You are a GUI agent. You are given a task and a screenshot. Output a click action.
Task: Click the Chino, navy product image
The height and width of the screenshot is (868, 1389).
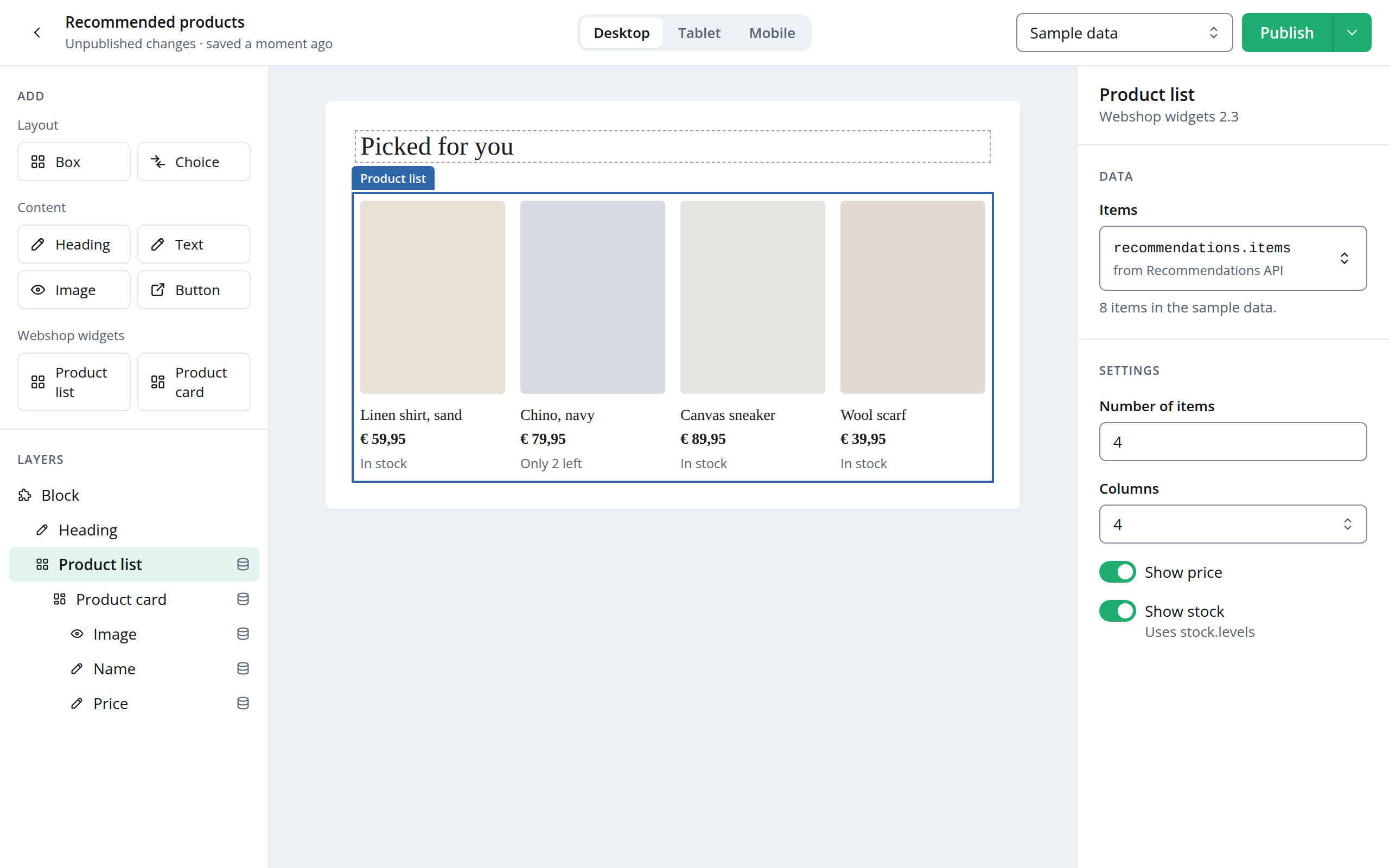tap(592, 297)
